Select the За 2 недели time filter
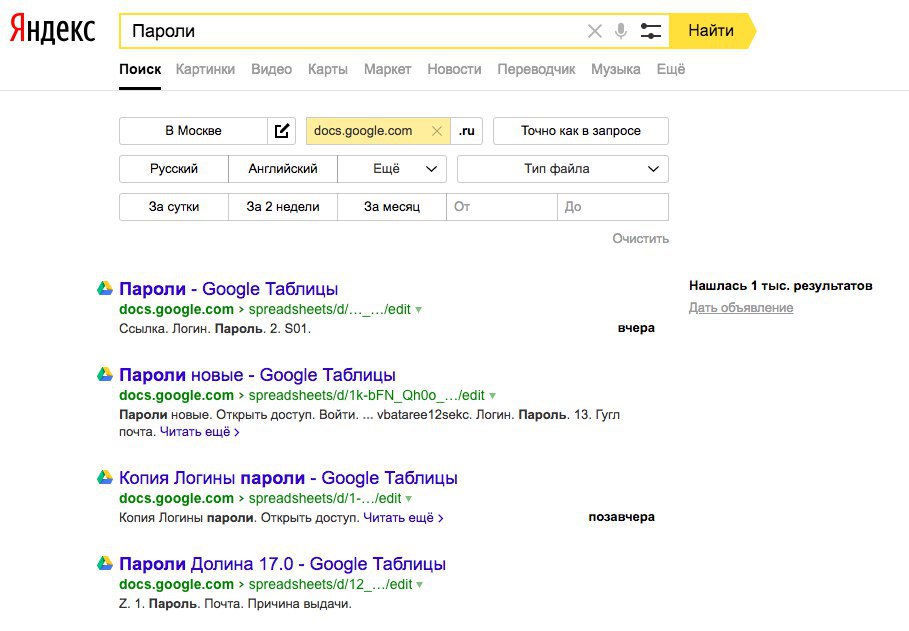 283,207
